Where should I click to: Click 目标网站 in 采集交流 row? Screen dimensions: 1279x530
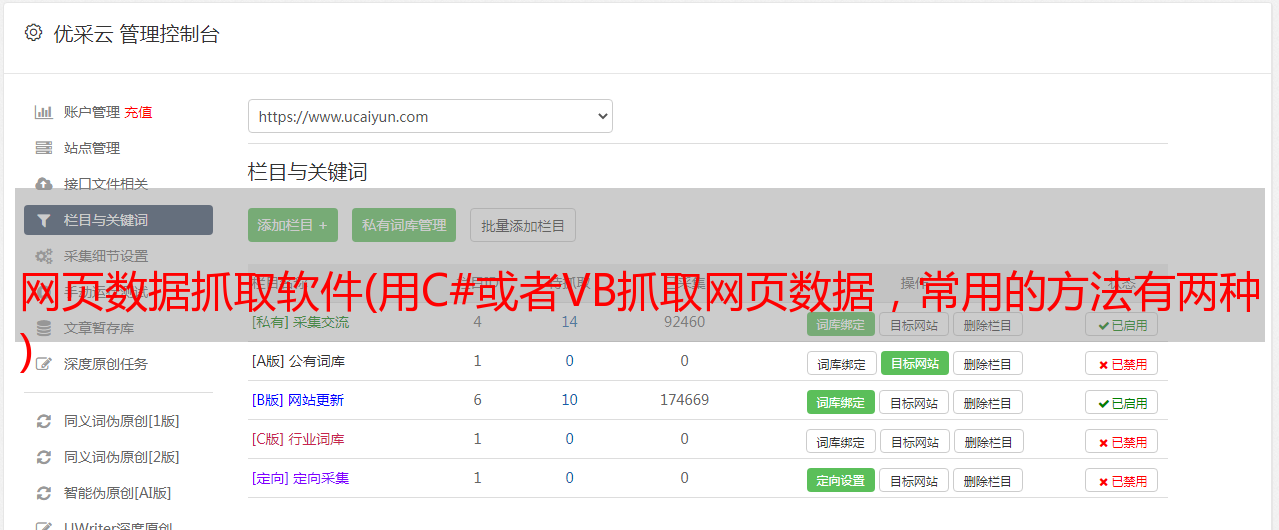point(914,324)
